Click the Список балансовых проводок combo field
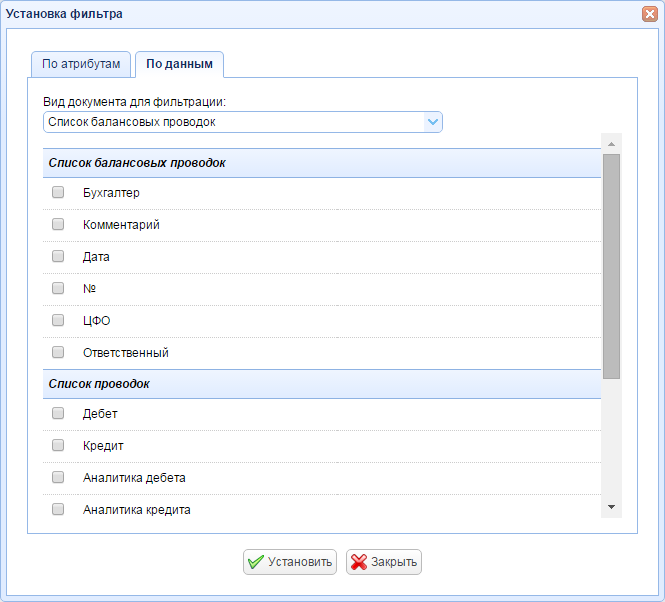 click(243, 122)
